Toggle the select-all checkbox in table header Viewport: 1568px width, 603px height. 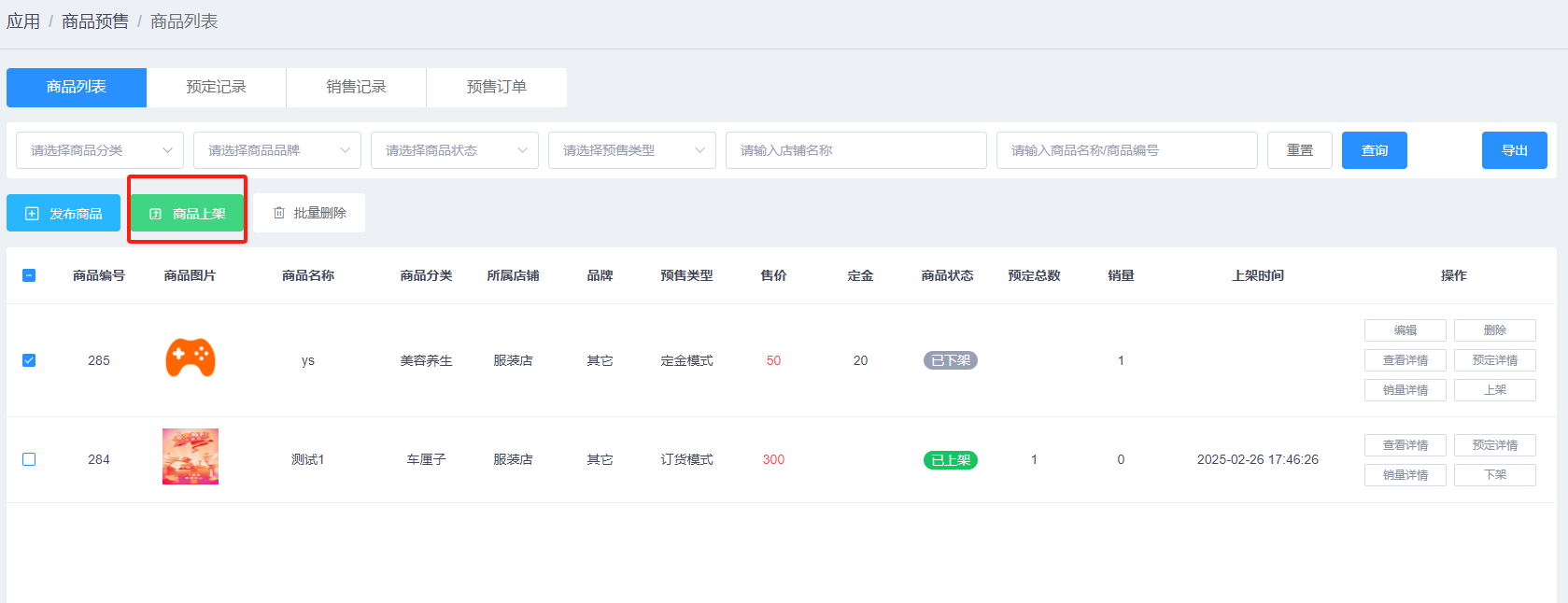click(x=29, y=275)
